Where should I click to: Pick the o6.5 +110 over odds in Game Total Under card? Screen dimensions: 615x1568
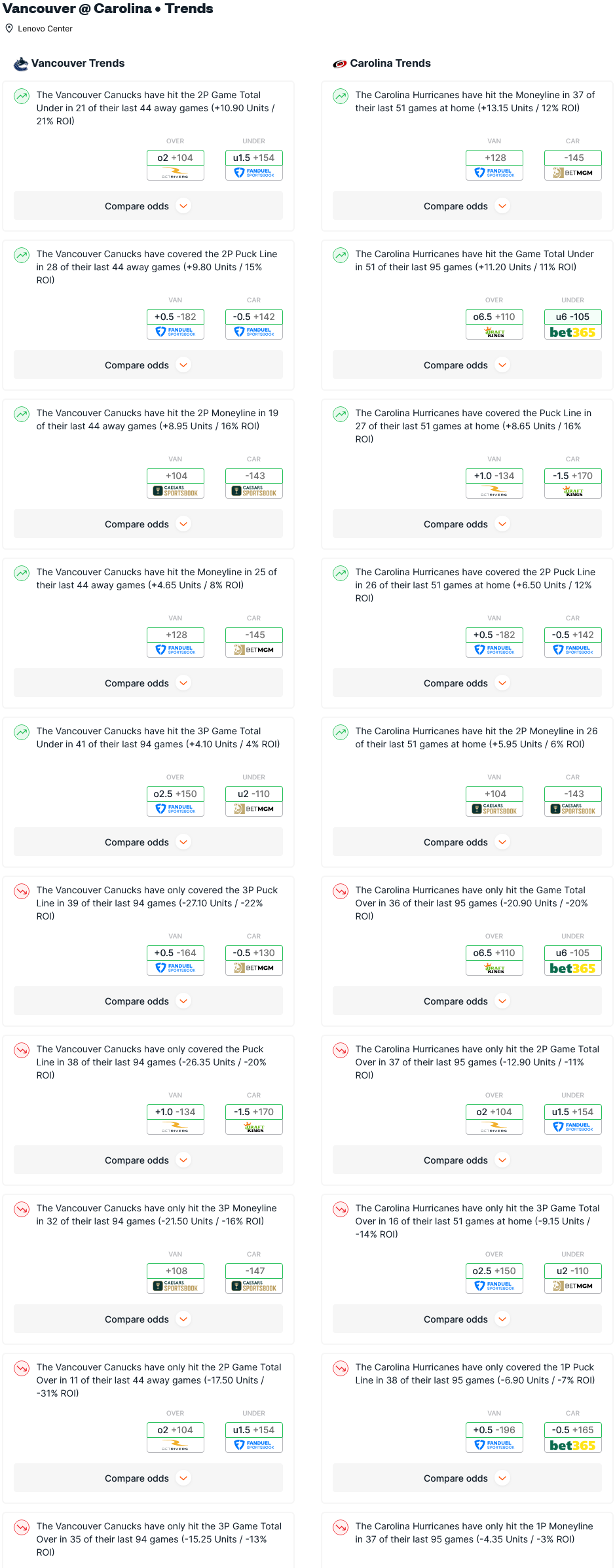tap(494, 317)
